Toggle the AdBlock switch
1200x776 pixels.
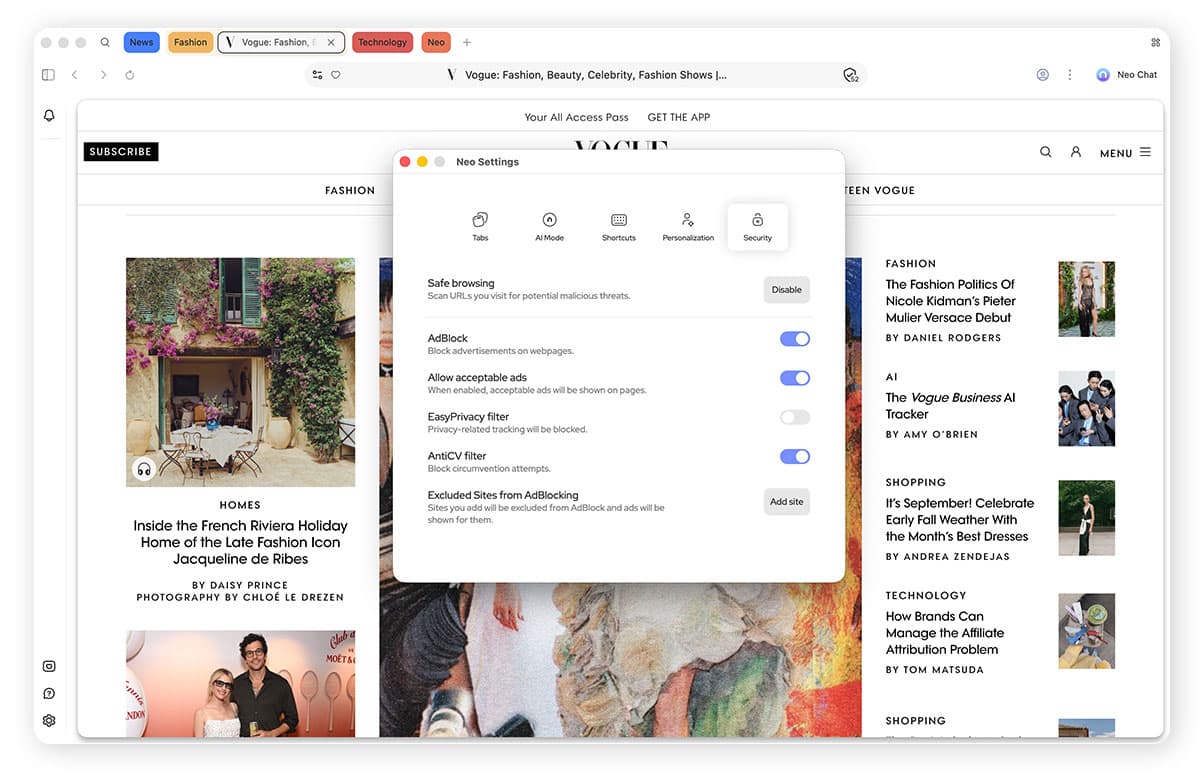tap(795, 339)
